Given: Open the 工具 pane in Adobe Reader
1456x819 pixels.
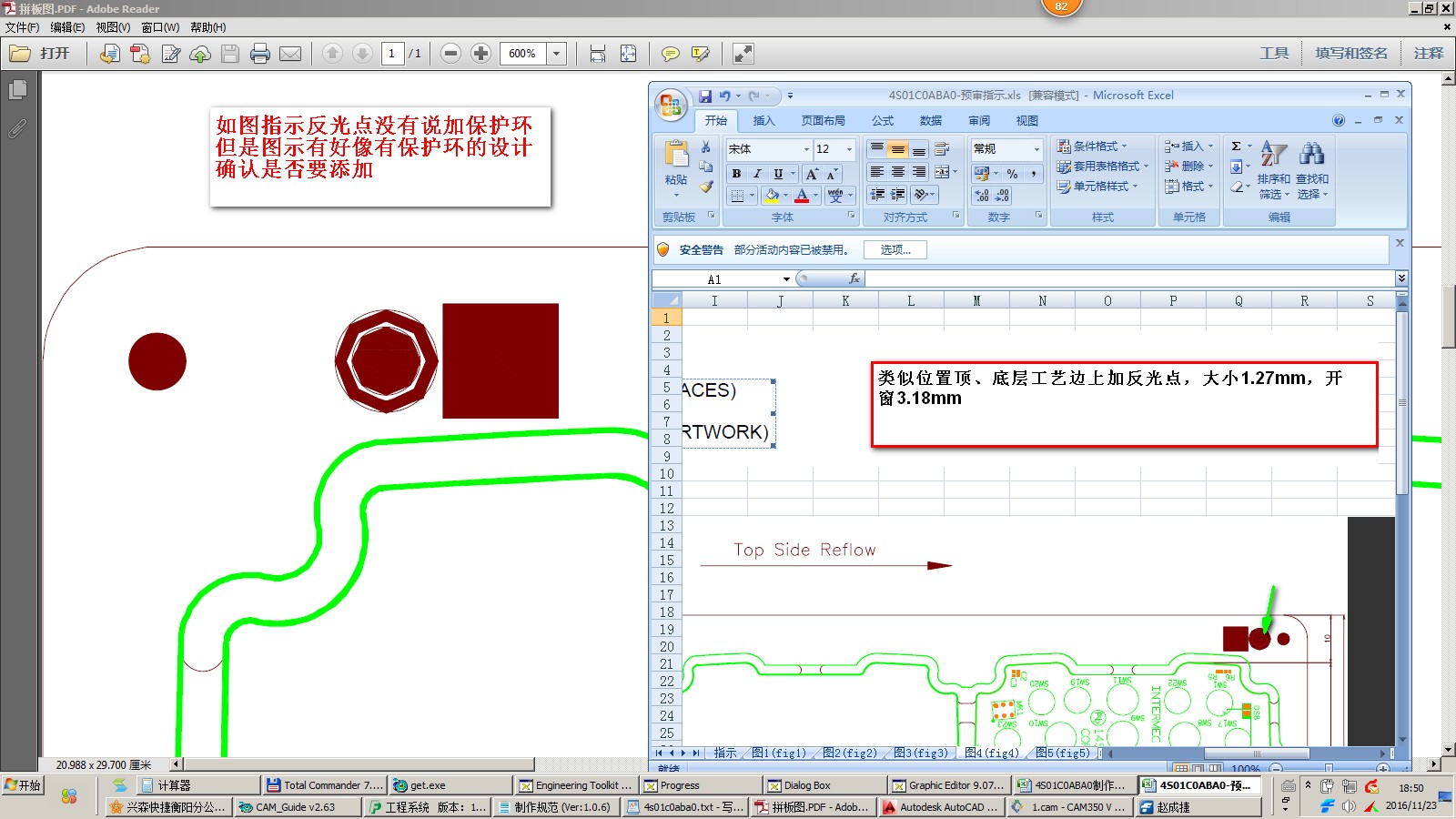Looking at the screenshot, I should (x=1274, y=54).
